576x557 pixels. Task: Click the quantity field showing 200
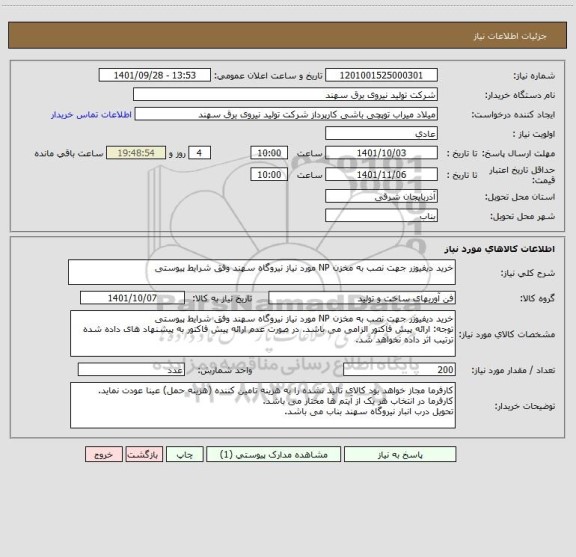(x=399, y=370)
